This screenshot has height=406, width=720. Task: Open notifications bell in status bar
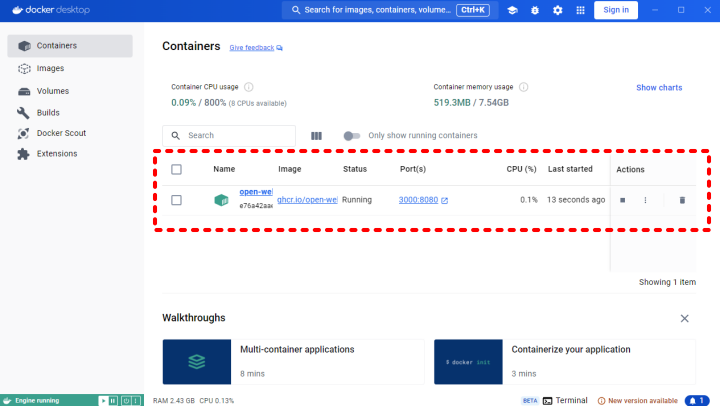point(694,400)
